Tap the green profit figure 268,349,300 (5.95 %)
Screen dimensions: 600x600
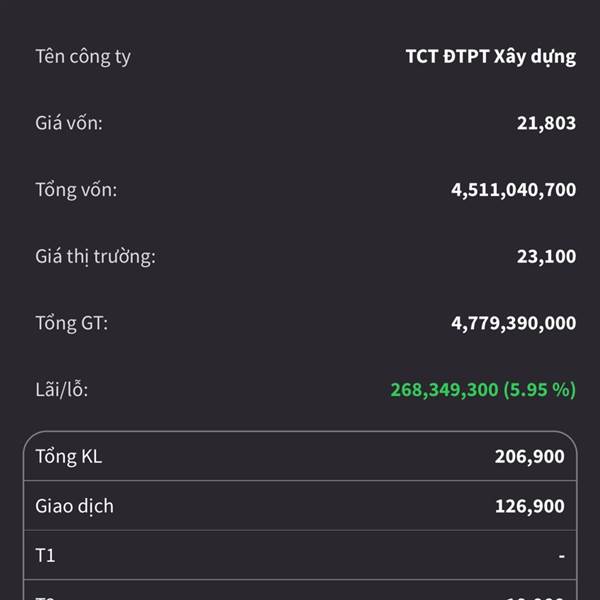tap(483, 389)
